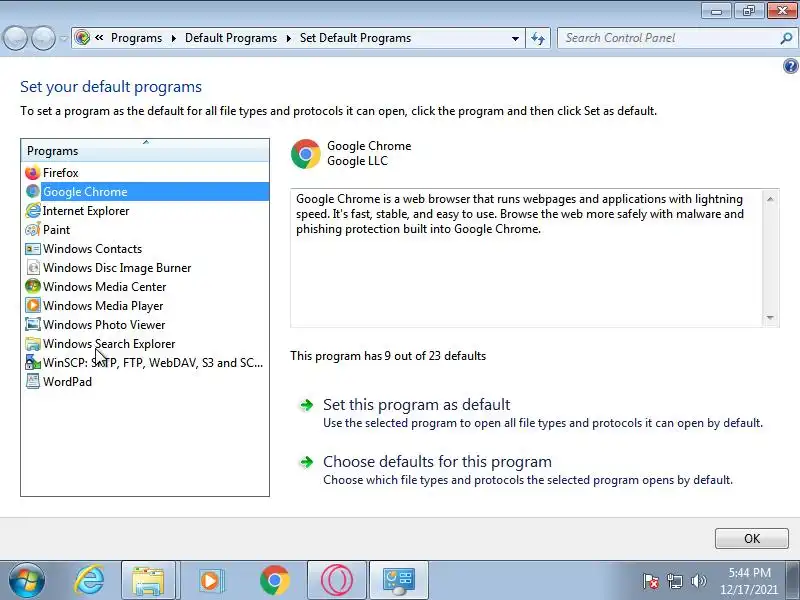Click Set Default Programs breadcrumb
This screenshot has height=600, width=800.
click(x=355, y=38)
